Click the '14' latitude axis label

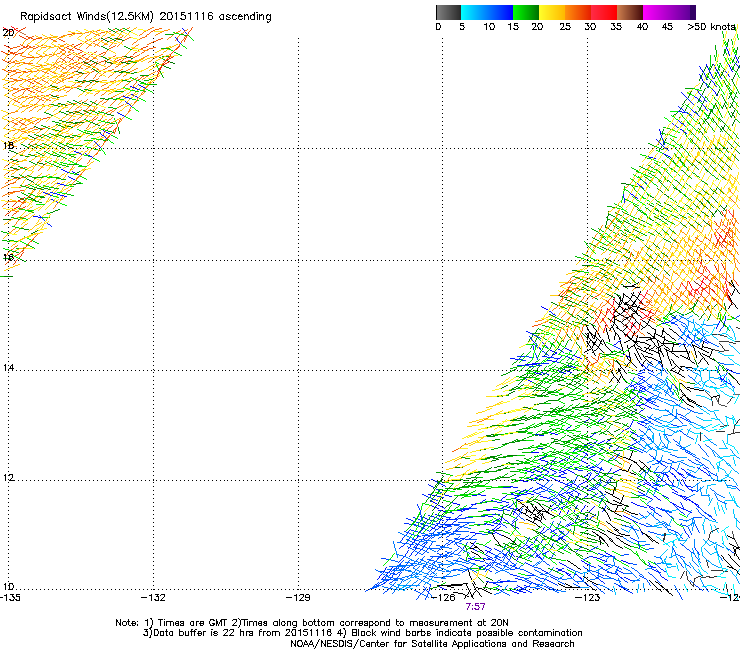pos(8,368)
